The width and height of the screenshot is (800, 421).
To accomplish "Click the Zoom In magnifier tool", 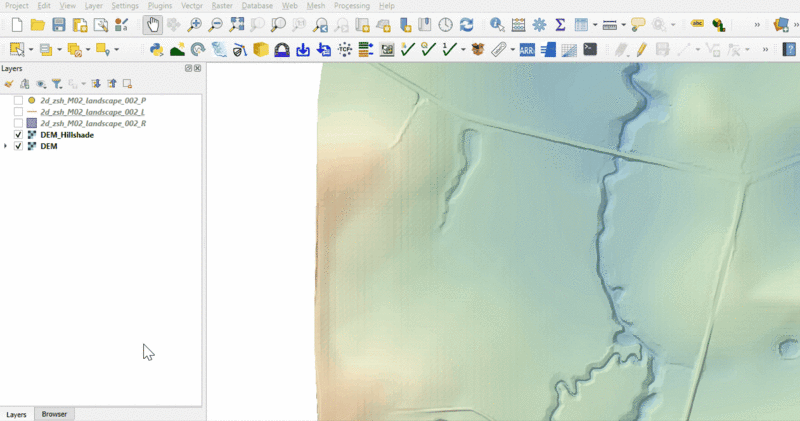I will 195,25.
